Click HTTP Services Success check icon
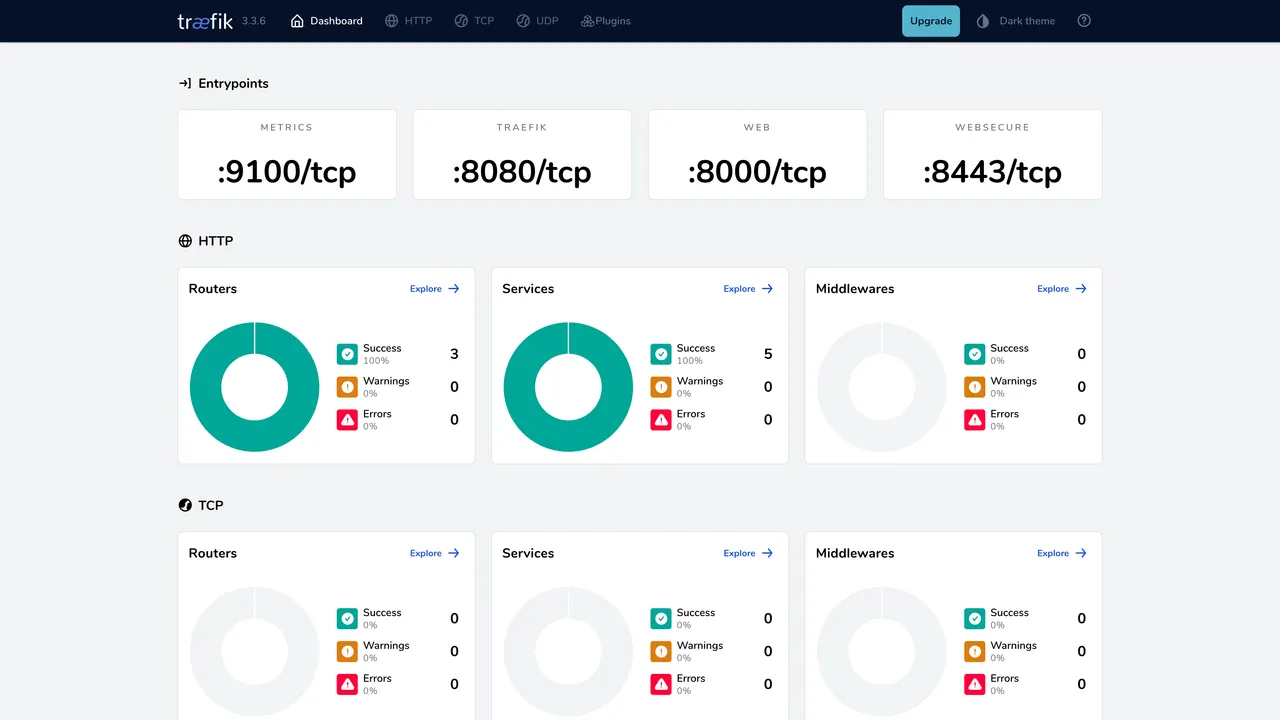The image size is (1280, 720). [x=661, y=354]
